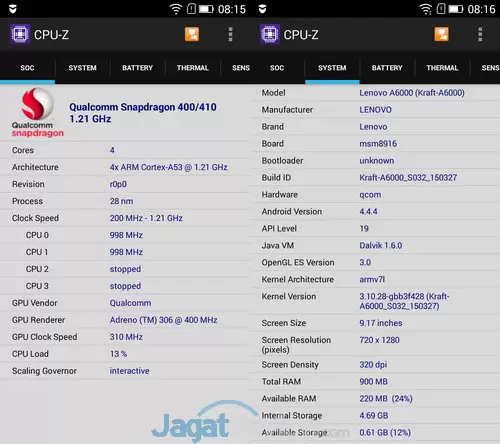Viewport: 500px width, 444px height.
Task: Select the Scaling Governor interactive row
Action: (x=124, y=371)
